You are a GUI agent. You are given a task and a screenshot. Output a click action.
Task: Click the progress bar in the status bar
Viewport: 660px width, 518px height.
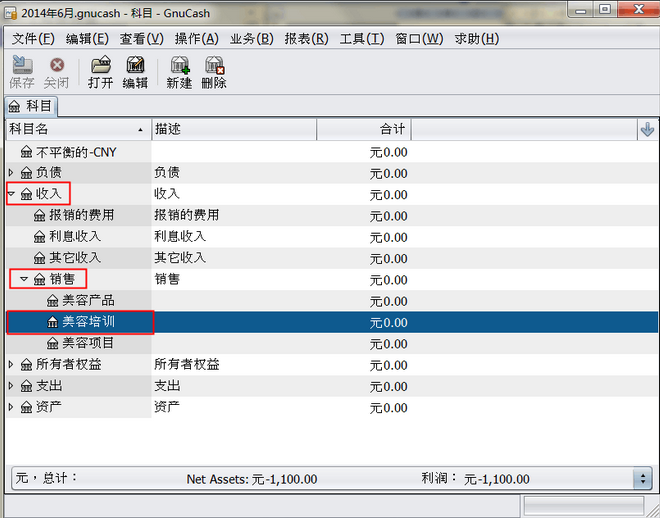coord(584,505)
